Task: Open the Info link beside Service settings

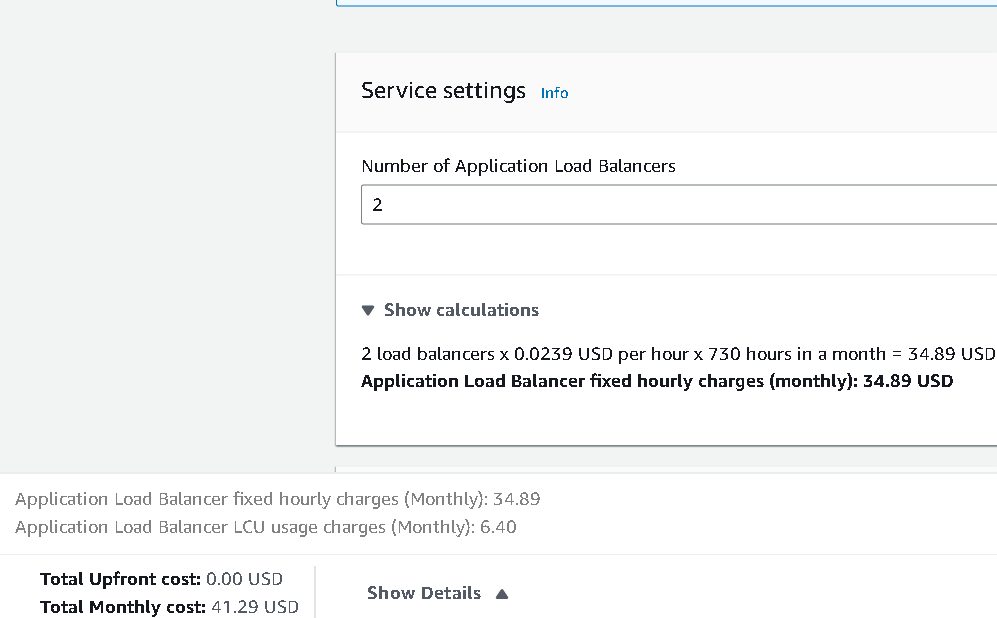Action: click(554, 93)
